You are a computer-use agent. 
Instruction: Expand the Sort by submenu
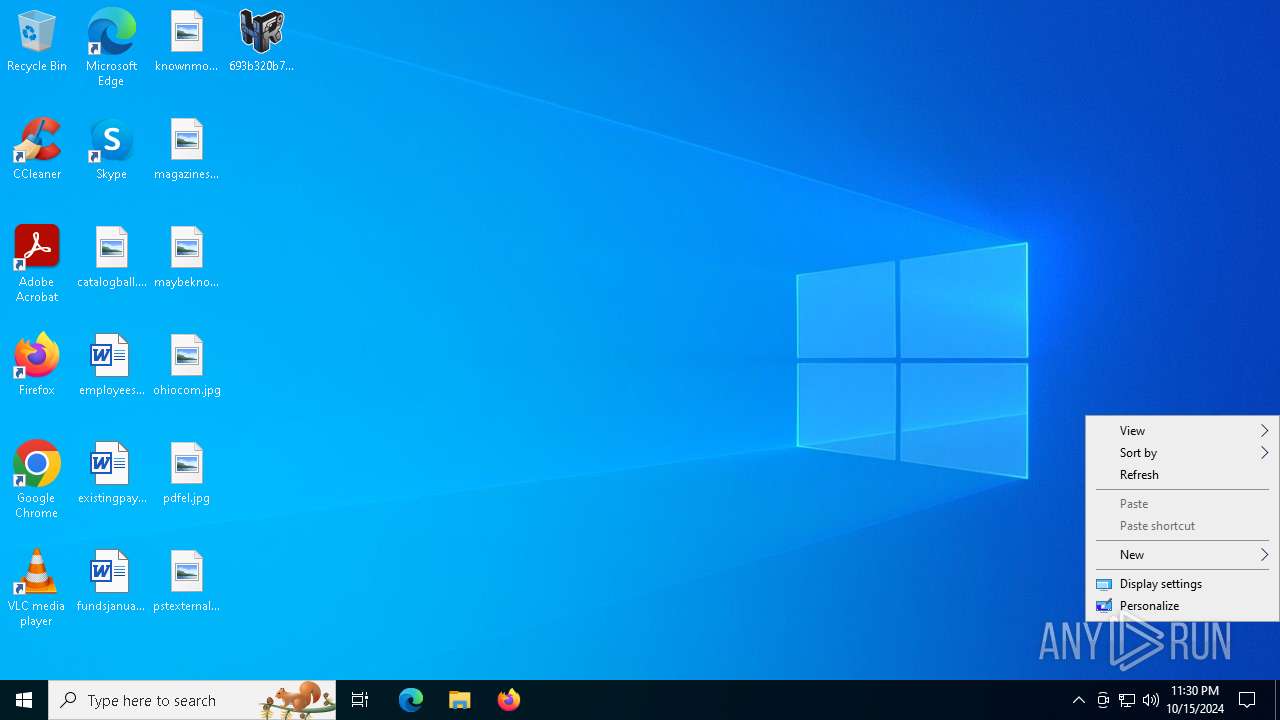pos(1182,453)
